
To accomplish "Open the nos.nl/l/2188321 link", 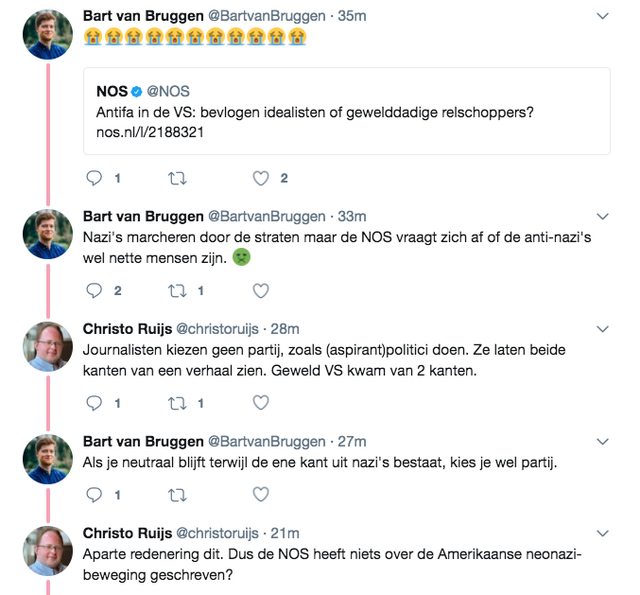I will coord(149,130).
